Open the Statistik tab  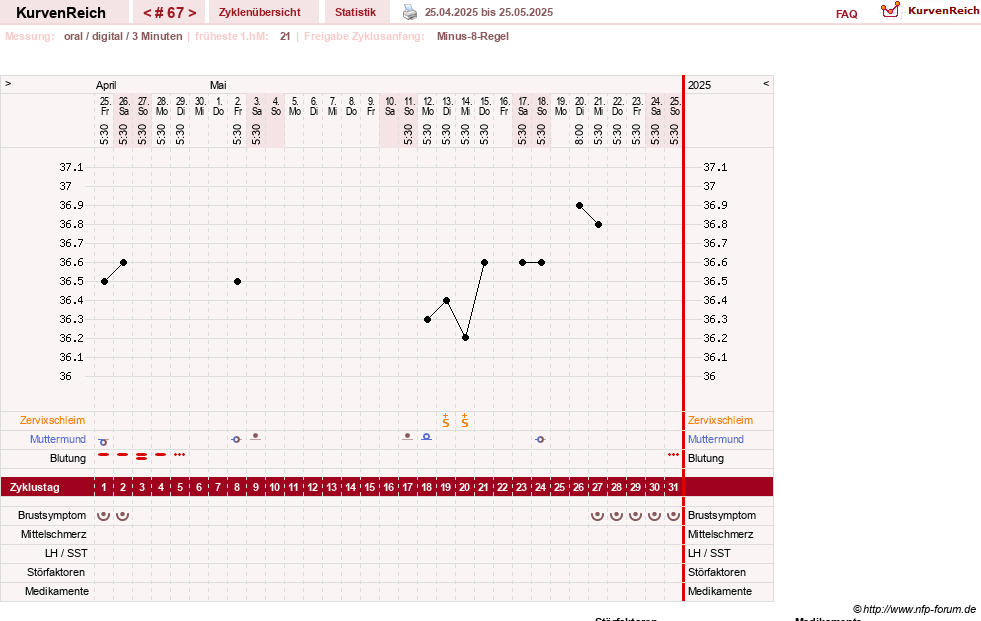point(355,12)
